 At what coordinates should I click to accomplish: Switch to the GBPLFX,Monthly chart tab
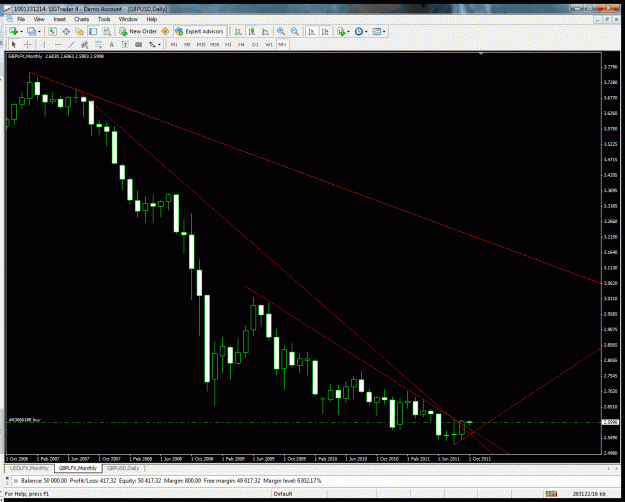point(78,468)
